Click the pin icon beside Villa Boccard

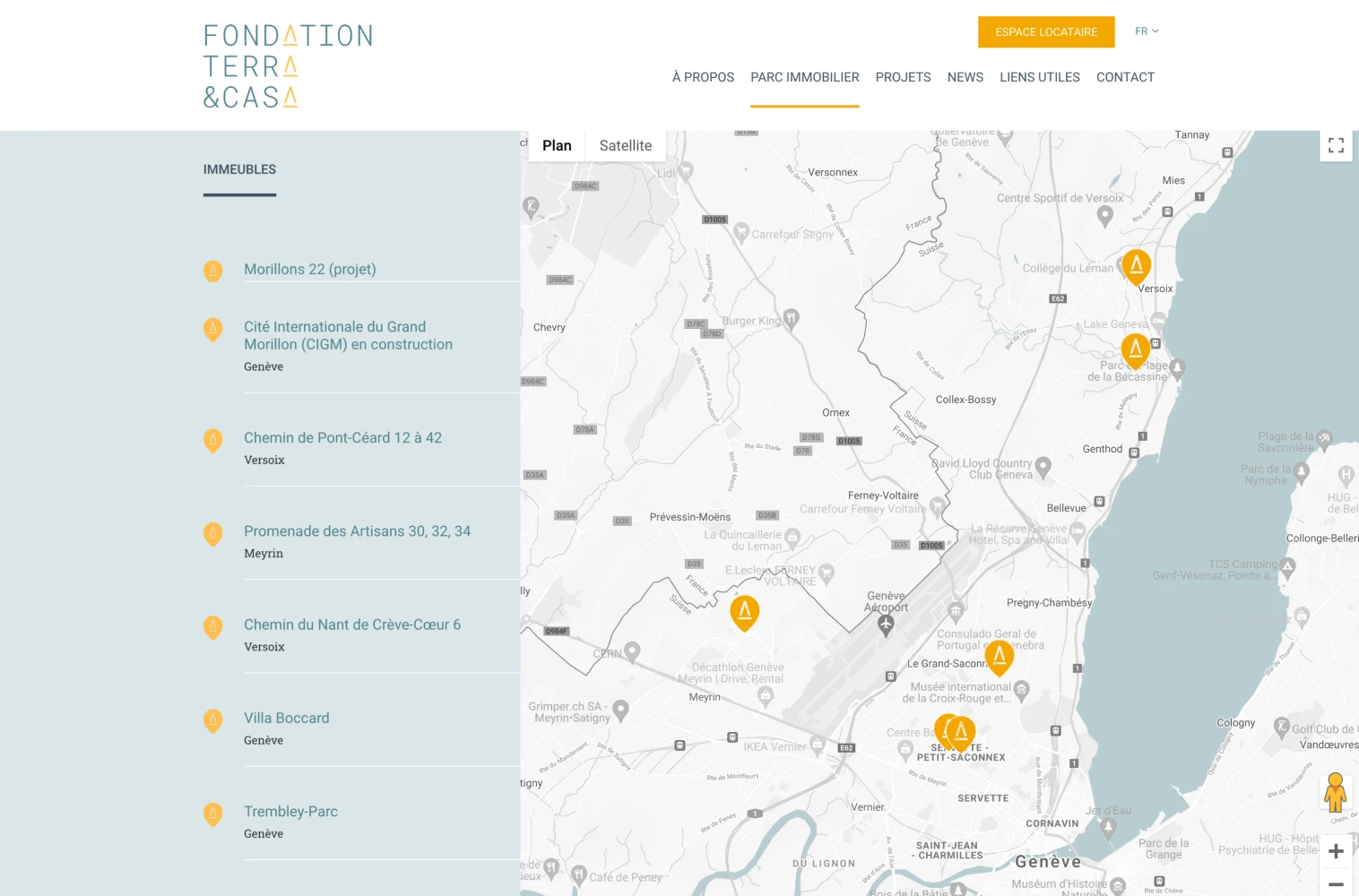tap(212, 720)
